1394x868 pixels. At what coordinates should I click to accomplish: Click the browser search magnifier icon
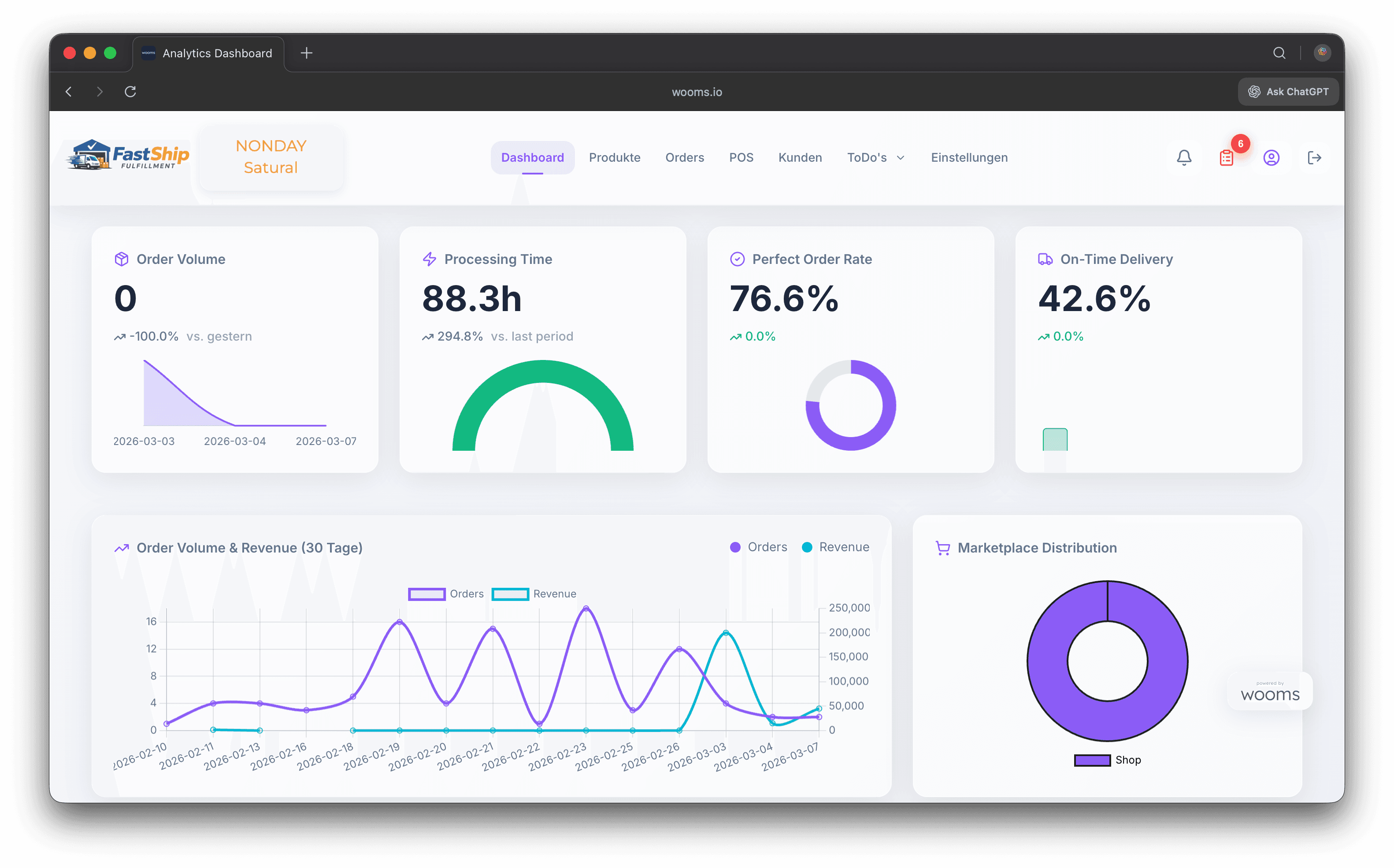point(1279,53)
